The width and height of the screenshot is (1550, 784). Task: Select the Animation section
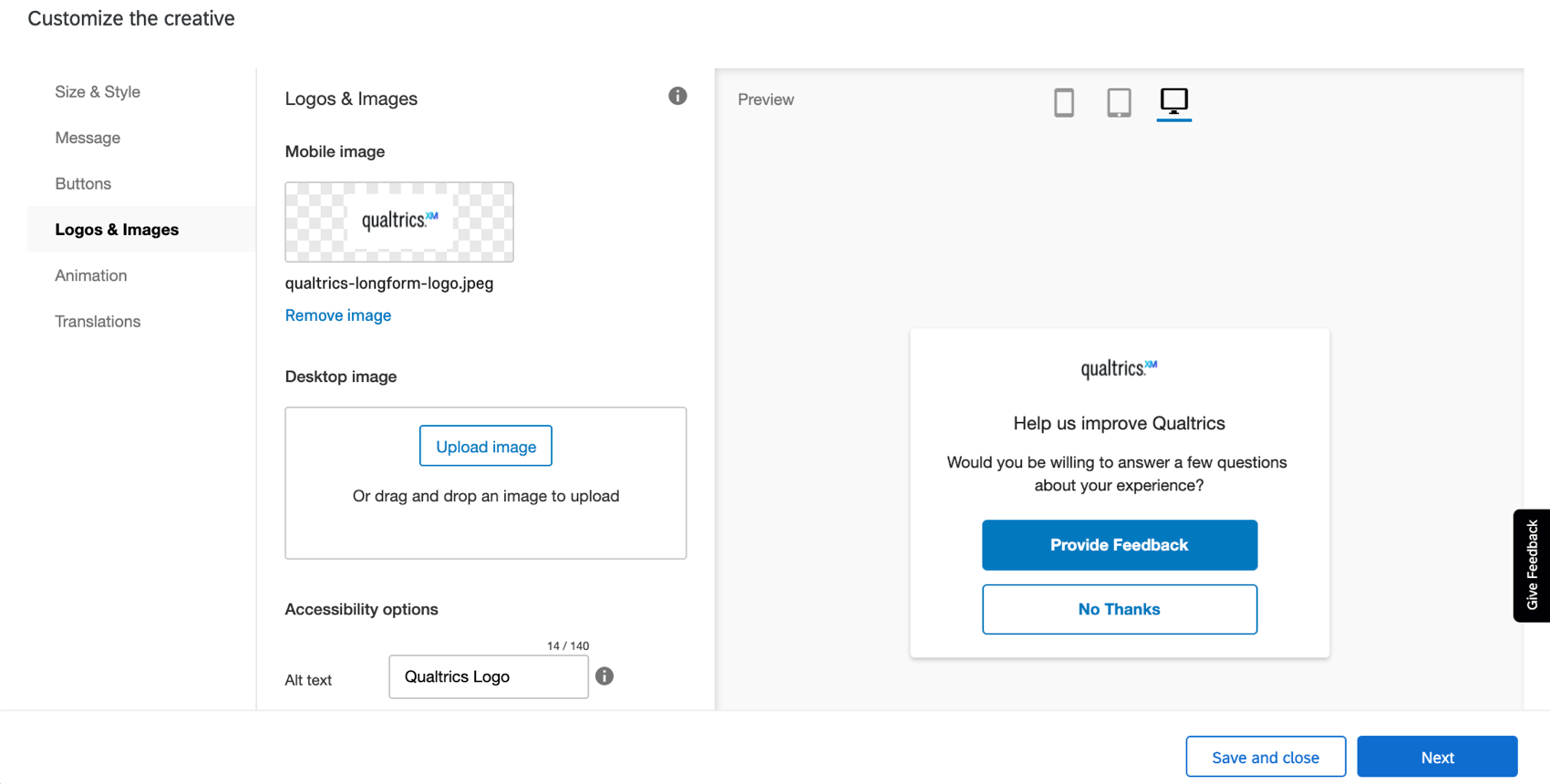coord(91,275)
